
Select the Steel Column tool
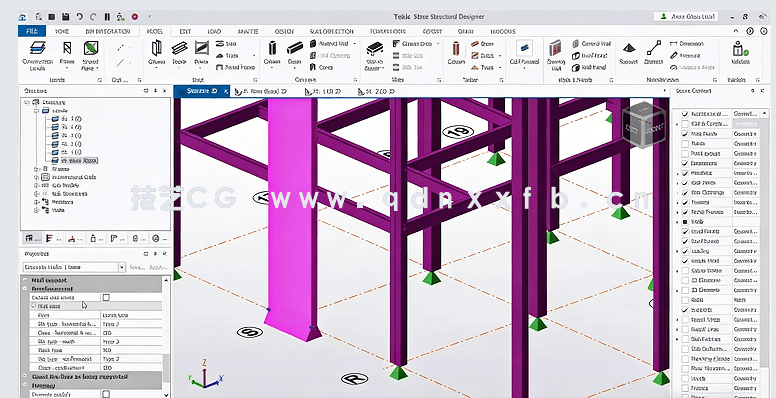[156, 53]
